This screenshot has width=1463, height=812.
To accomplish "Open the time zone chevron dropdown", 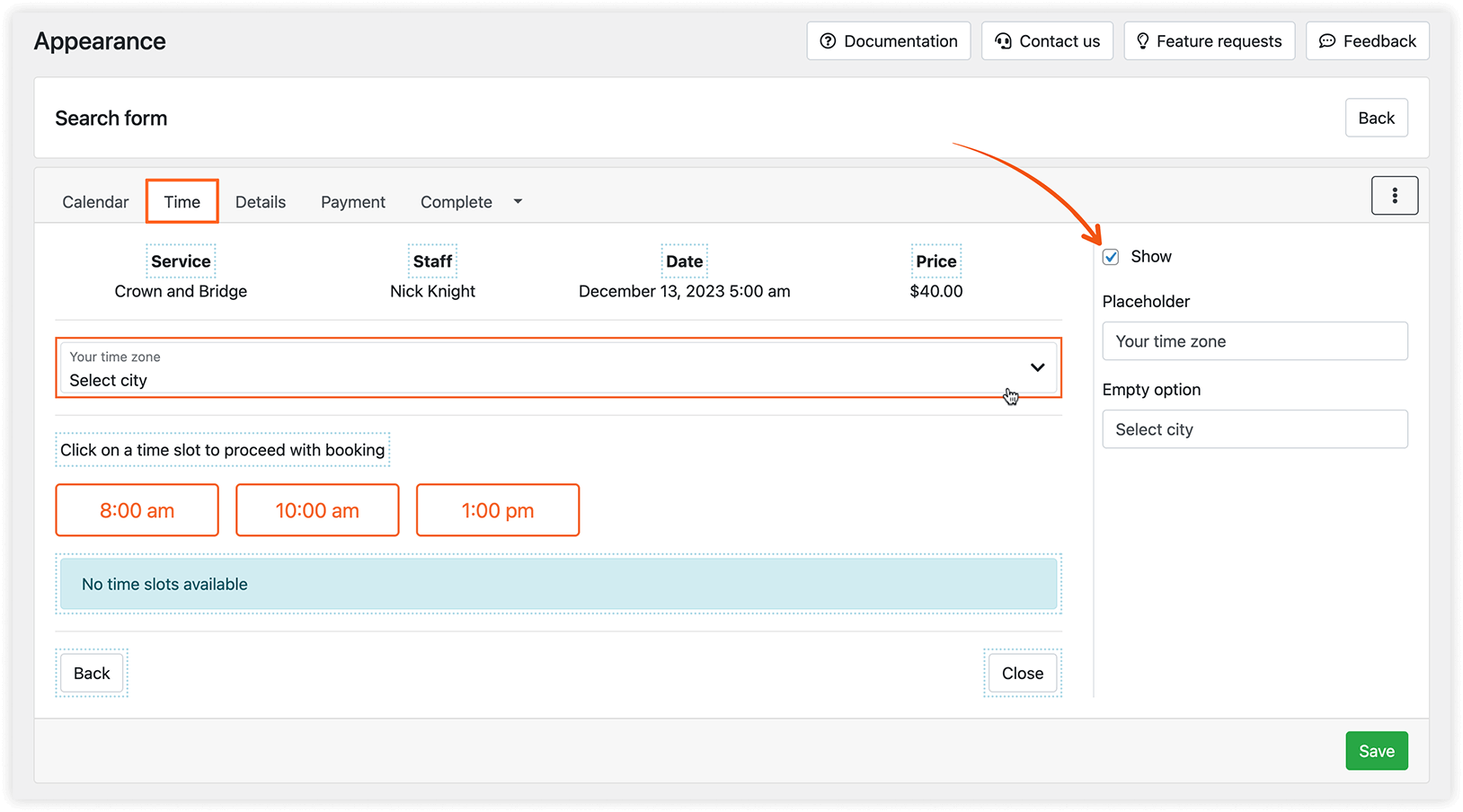I will pyautogui.click(x=1037, y=367).
